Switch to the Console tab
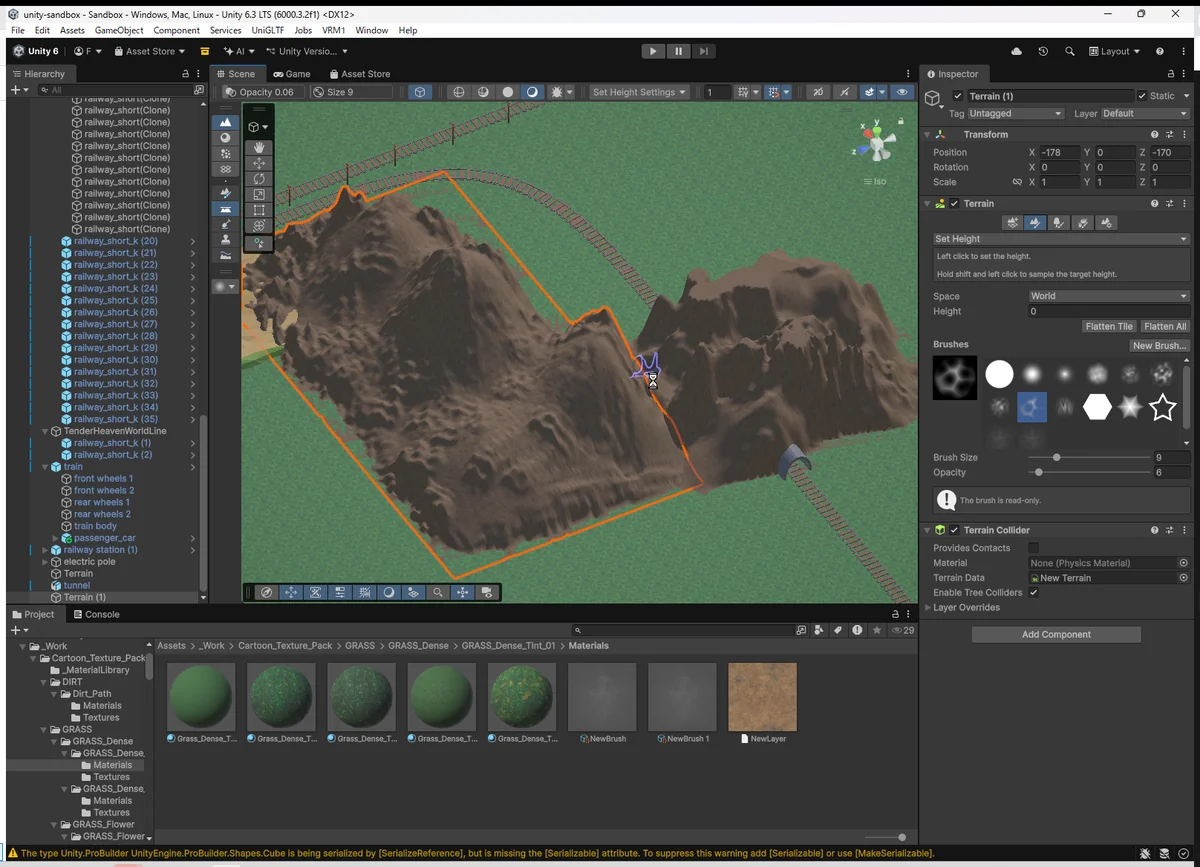Viewport: 1200px width, 867px height. coord(96,614)
